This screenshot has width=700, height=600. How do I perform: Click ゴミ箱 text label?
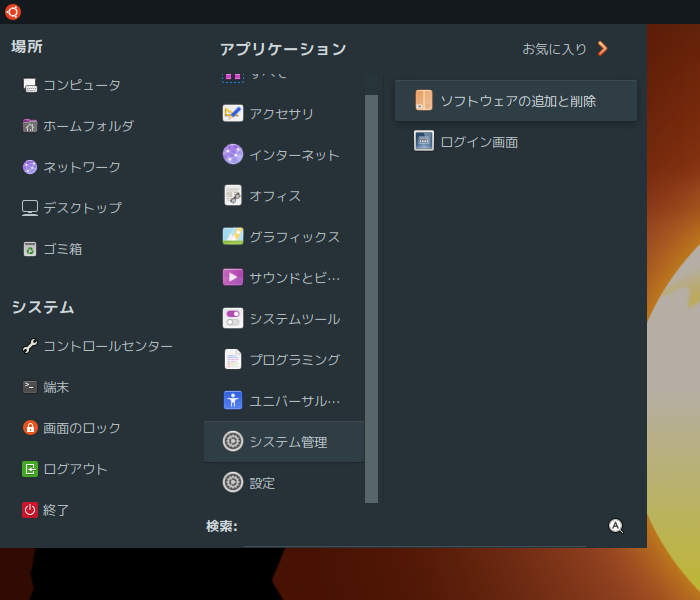[x=63, y=250]
